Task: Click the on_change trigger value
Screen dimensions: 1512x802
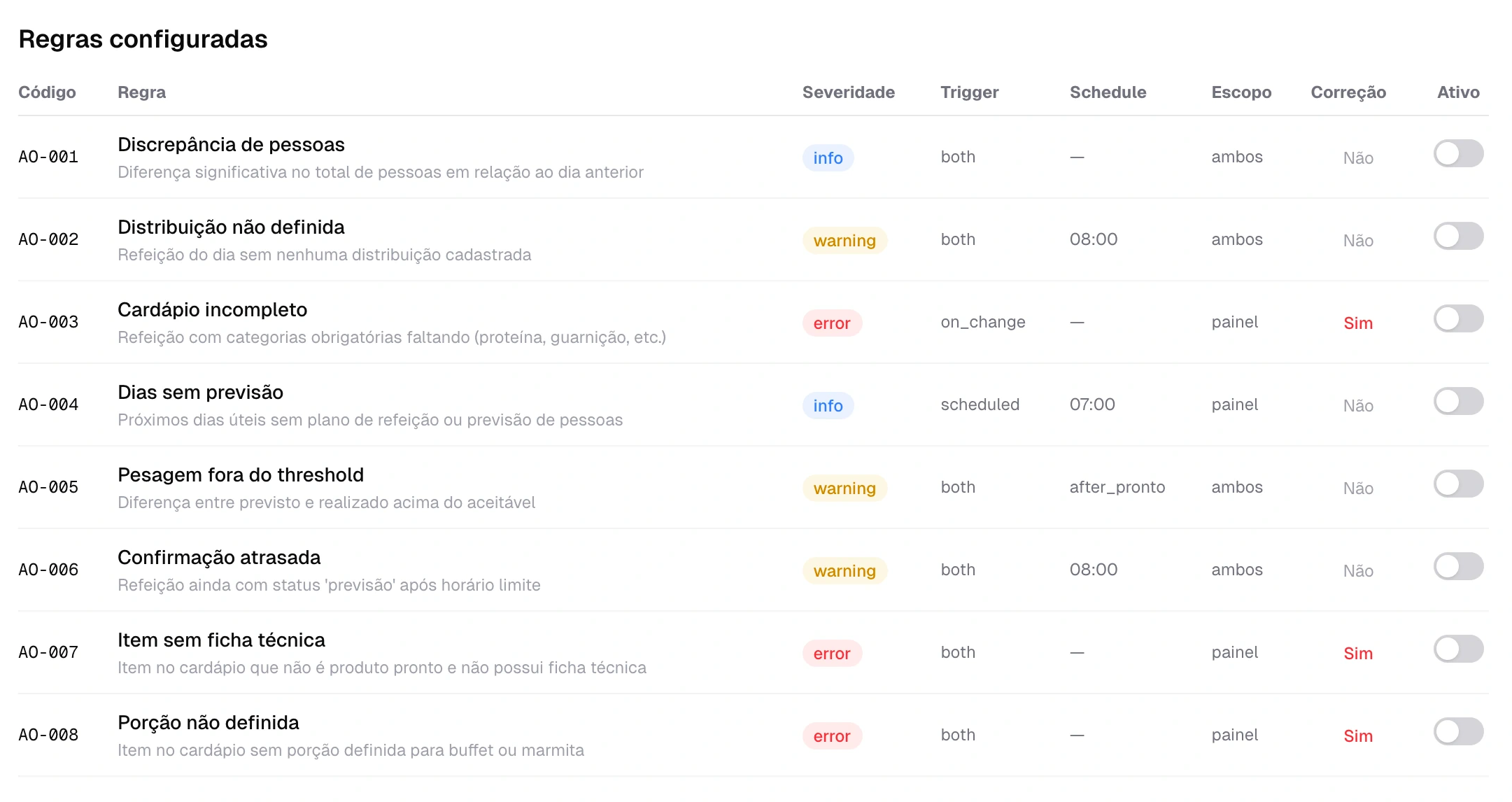Action: (x=983, y=322)
